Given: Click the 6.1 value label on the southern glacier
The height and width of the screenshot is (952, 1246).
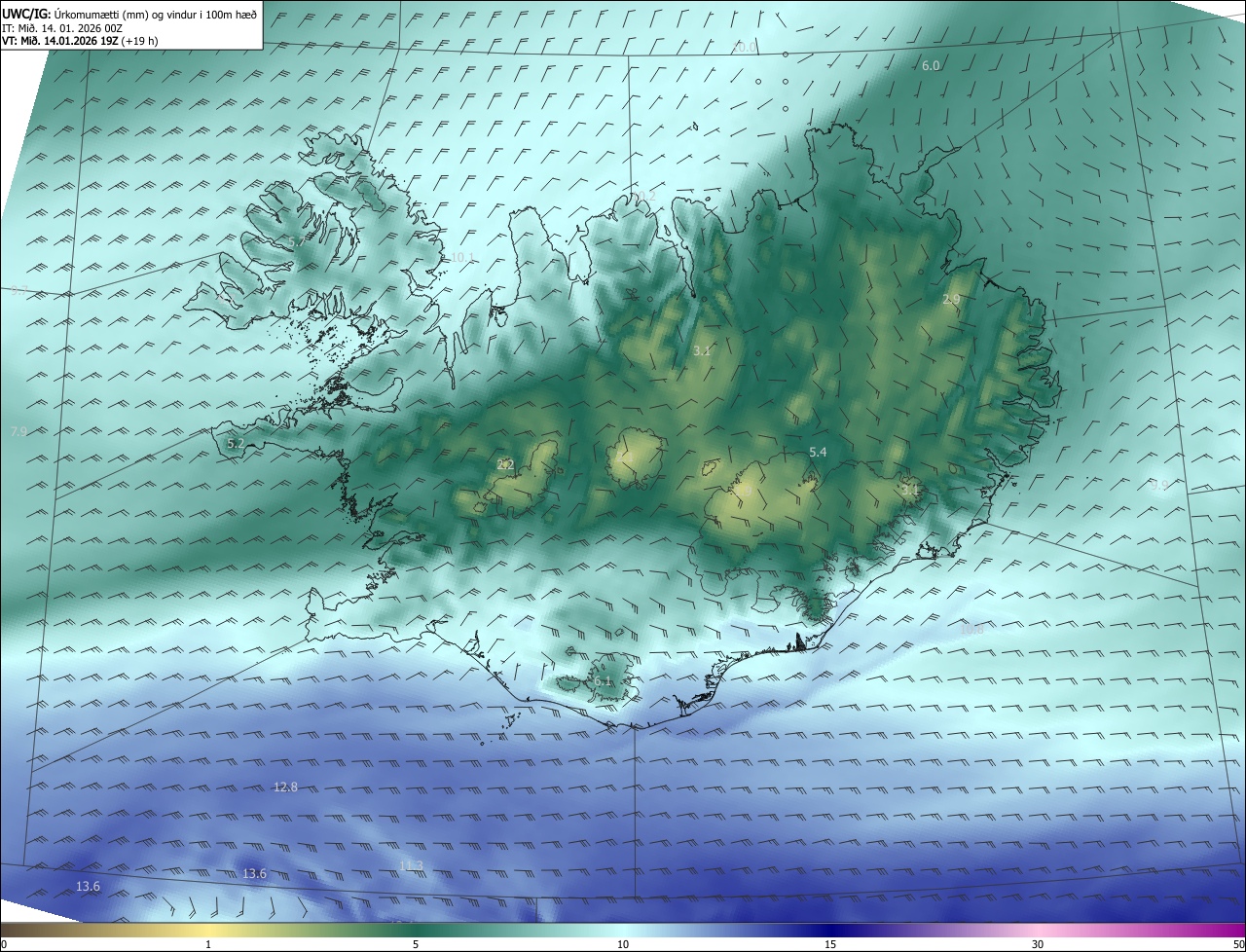Looking at the screenshot, I should (x=603, y=681).
